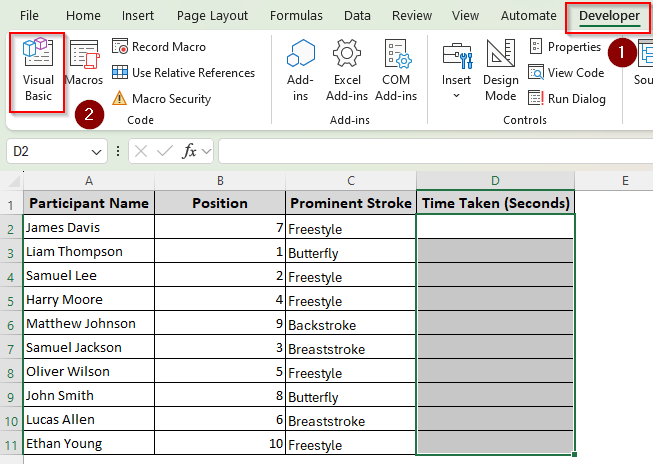Select column D header
The image size is (653, 464).
point(495,181)
